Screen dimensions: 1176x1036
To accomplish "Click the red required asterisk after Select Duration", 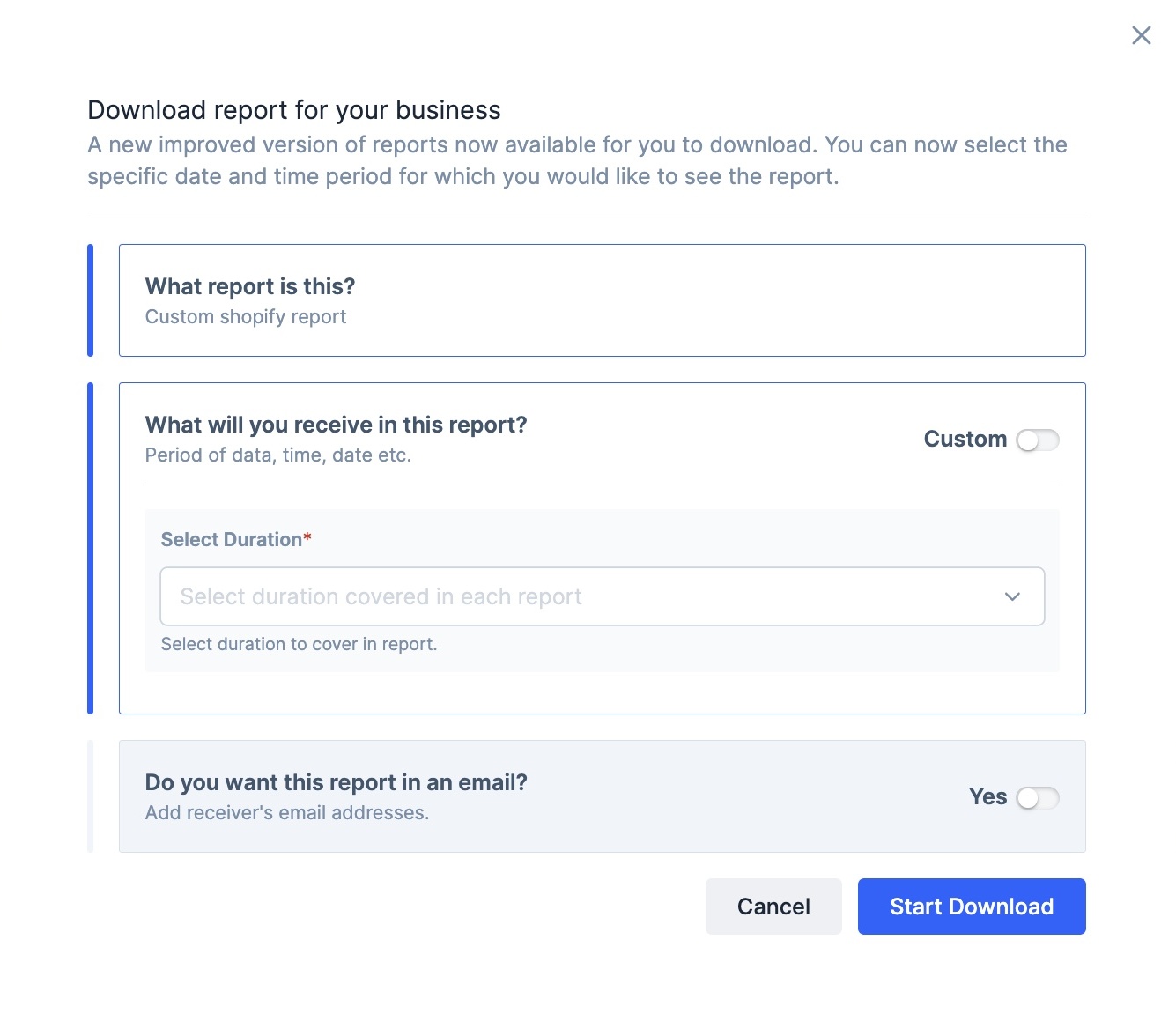I will 307,537.
